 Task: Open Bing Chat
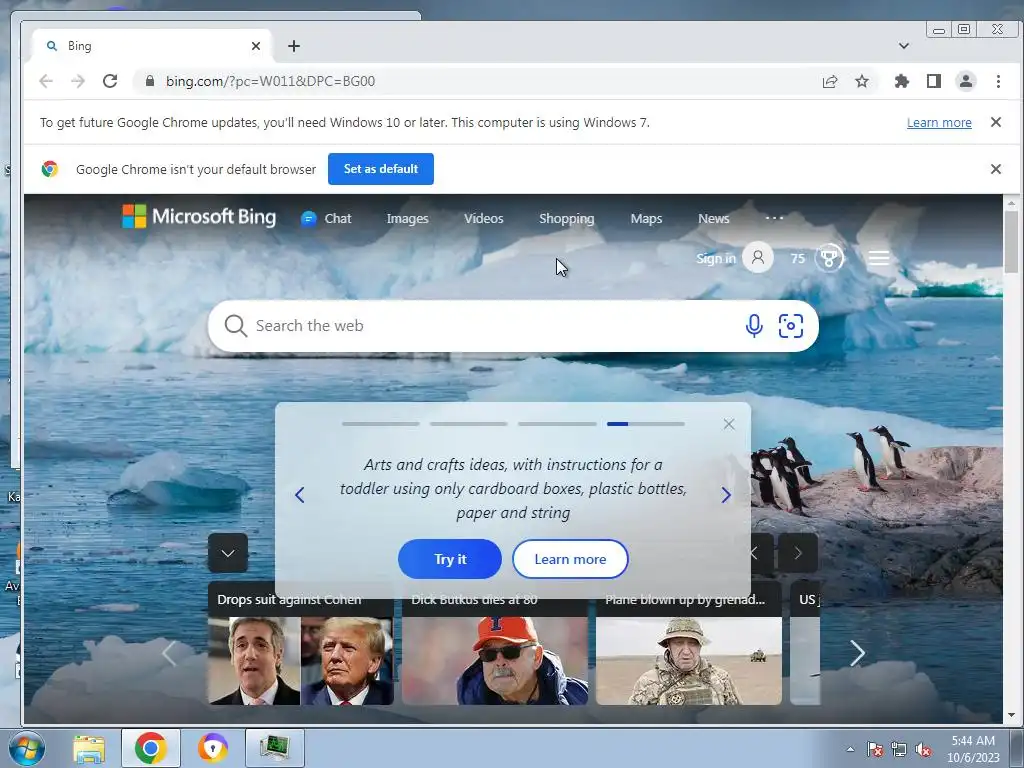326,219
